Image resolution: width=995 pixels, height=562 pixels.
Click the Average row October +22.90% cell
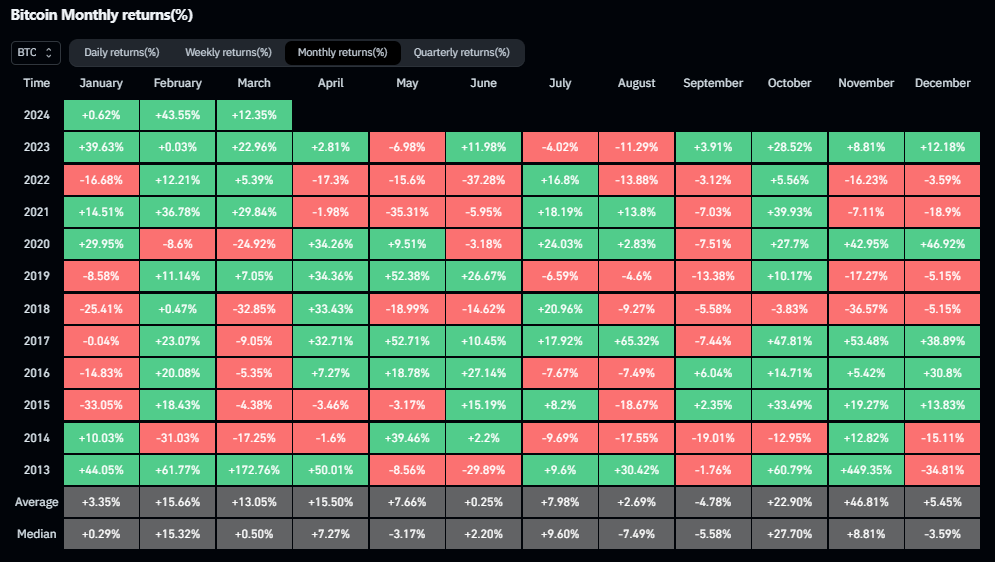coord(789,502)
